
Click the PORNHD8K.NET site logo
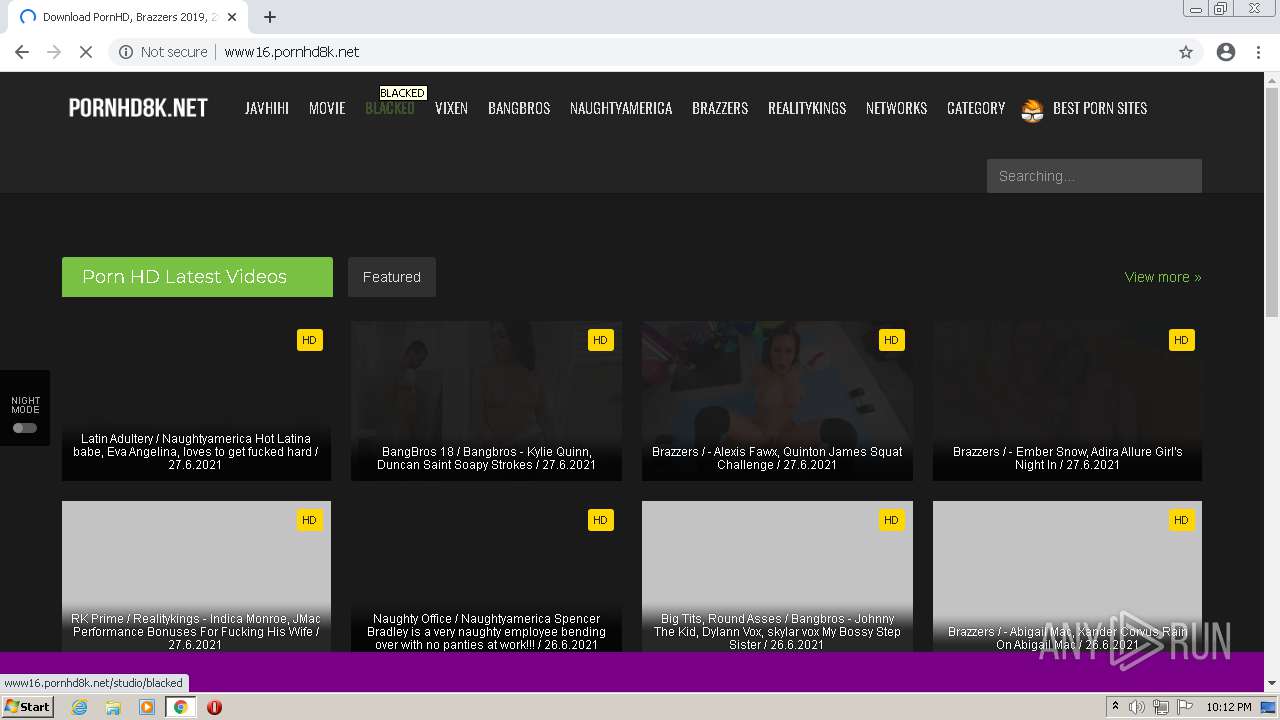(x=138, y=108)
